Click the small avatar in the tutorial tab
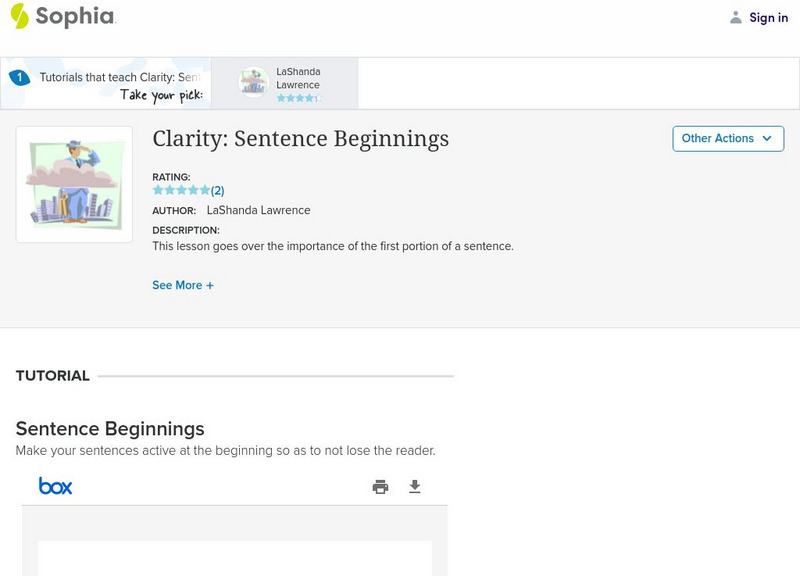 254,82
